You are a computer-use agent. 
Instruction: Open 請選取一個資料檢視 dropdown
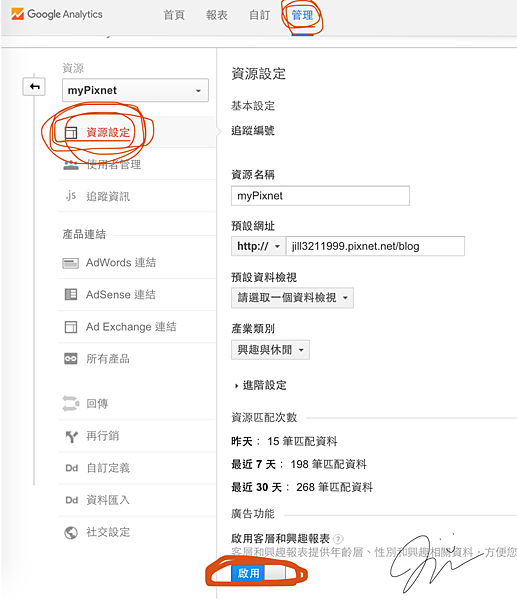click(x=292, y=298)
